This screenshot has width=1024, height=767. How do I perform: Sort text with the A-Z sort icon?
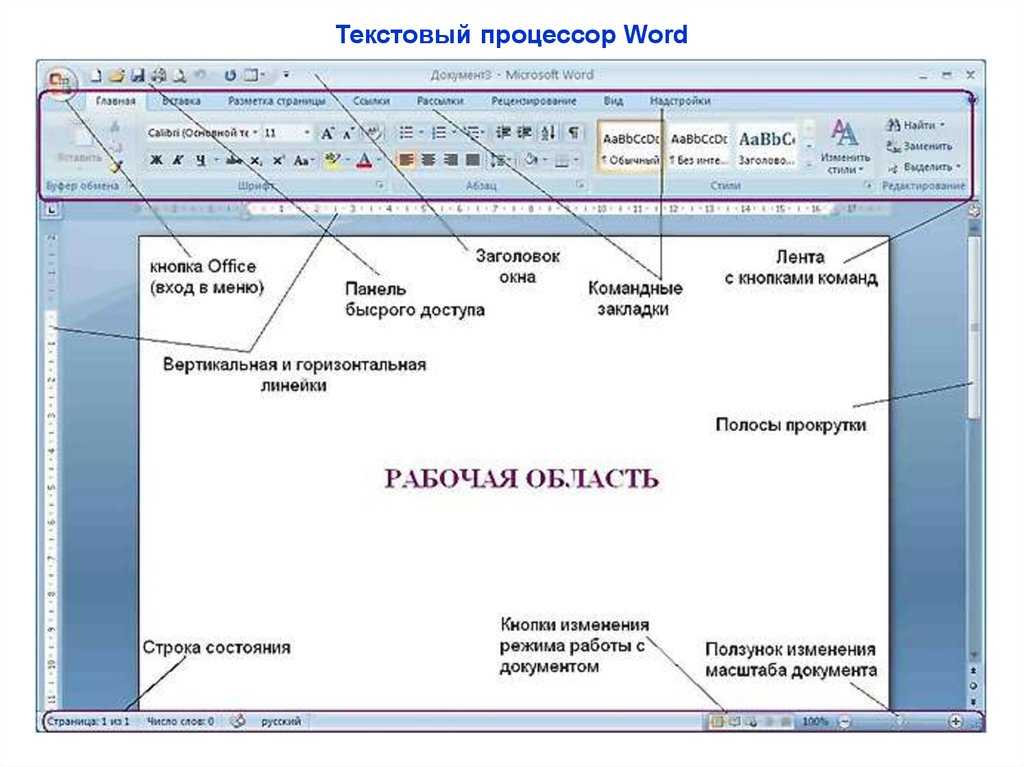[549, 133]
